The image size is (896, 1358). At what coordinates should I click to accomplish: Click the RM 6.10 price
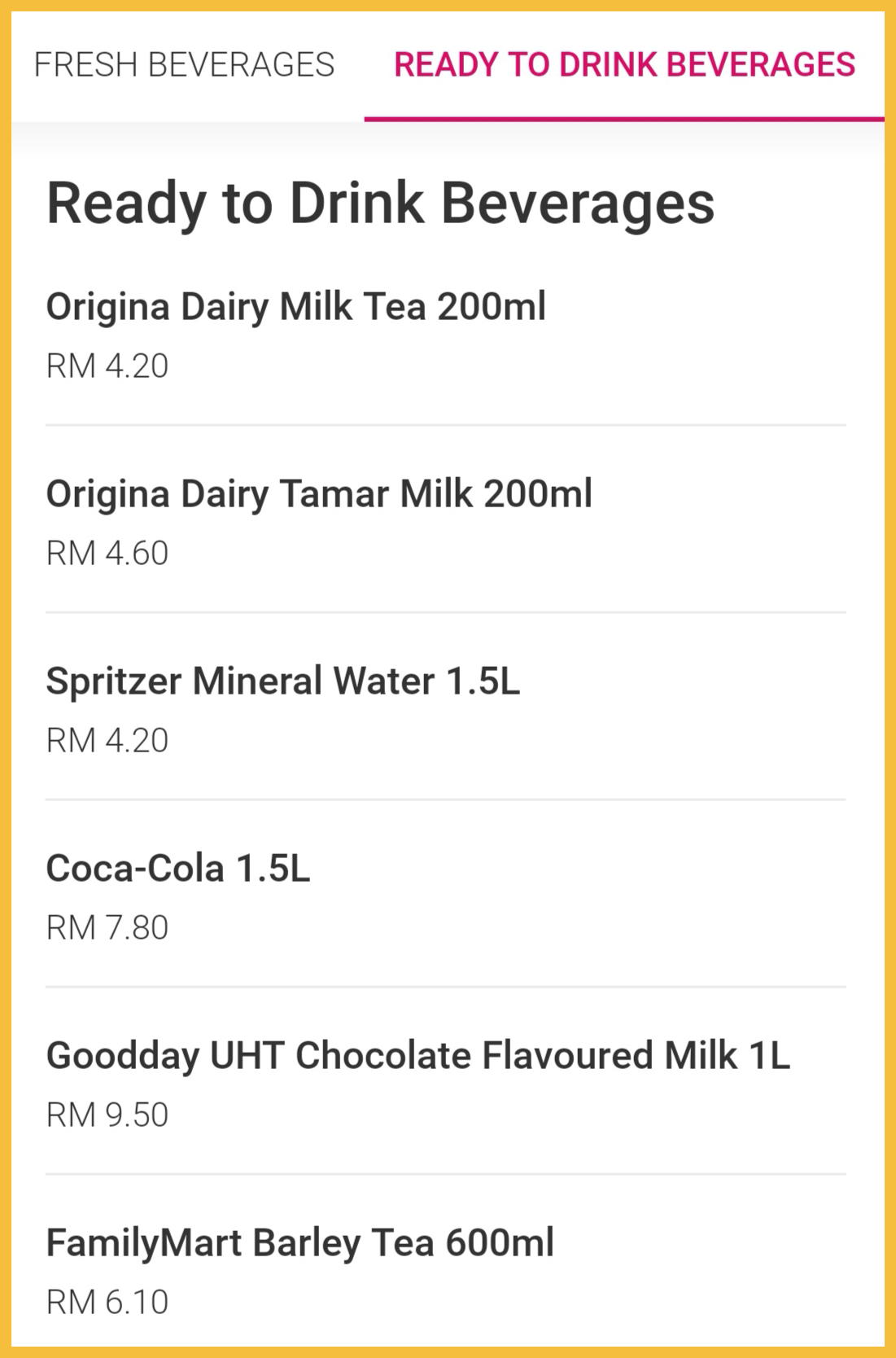coord(107,1303)
